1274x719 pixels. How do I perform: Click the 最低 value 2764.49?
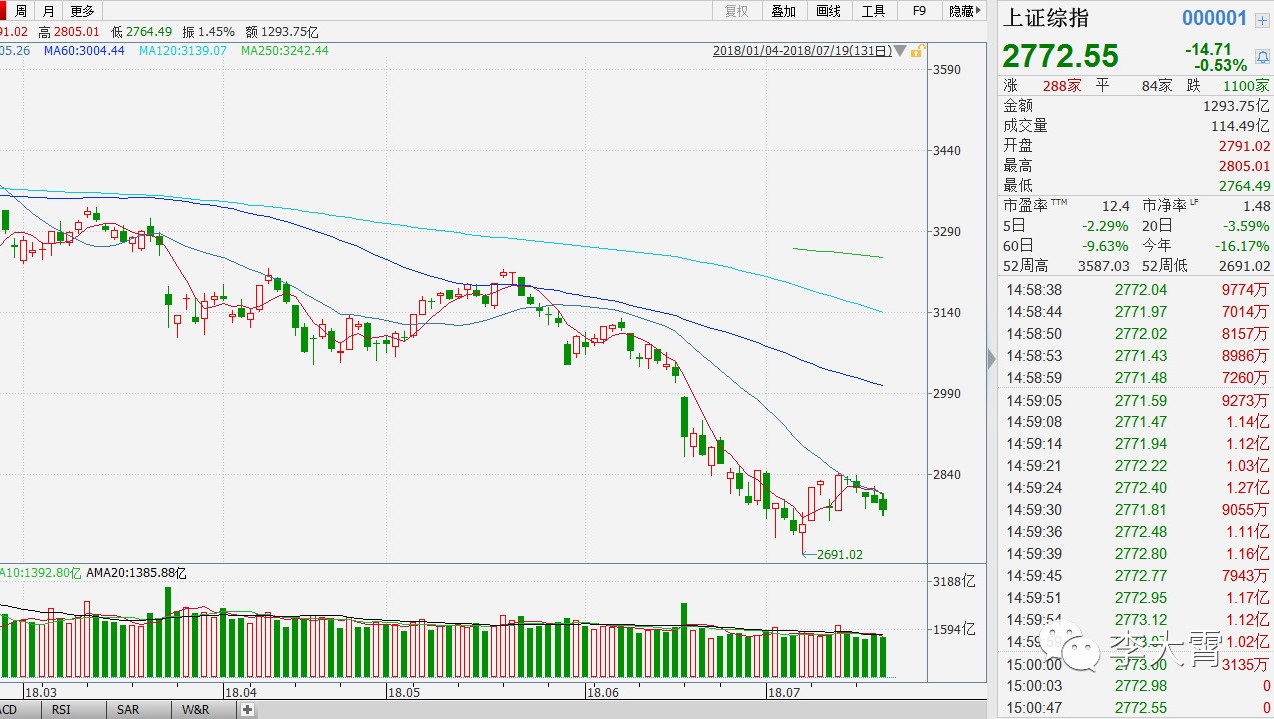pos(1244,186)
